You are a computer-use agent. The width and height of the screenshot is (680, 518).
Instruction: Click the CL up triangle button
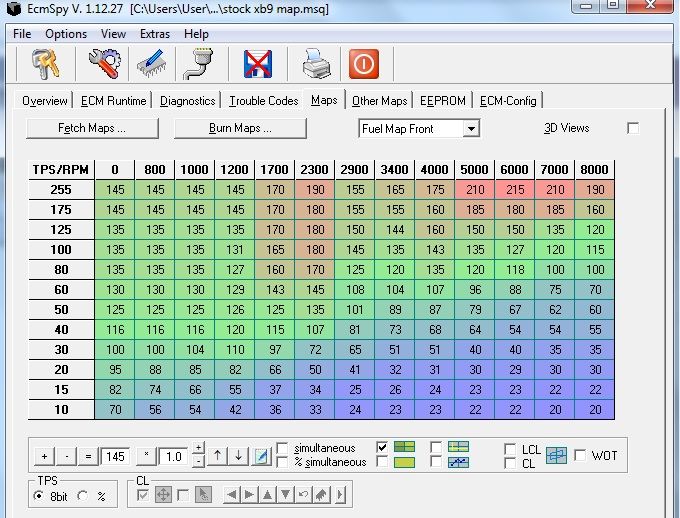(x=268, y=495)
